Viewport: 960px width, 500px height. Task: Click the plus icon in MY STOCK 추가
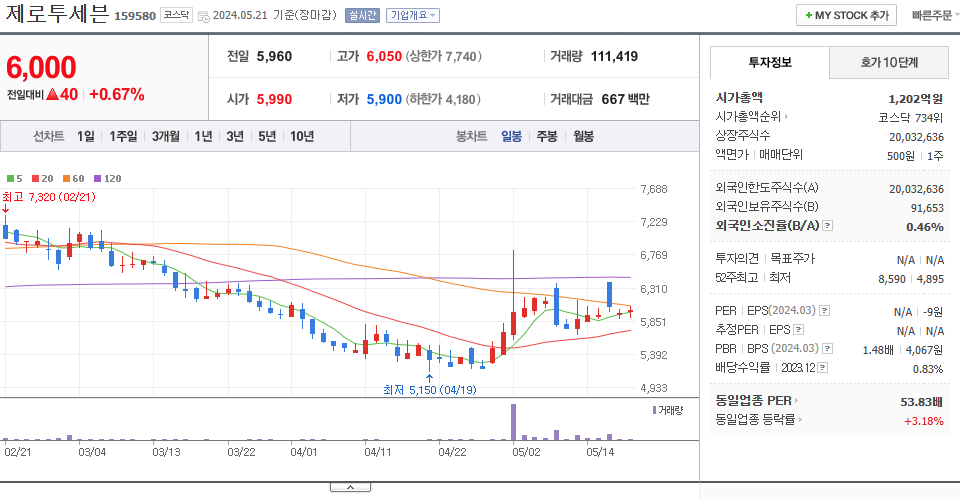[x=809, y=15]
